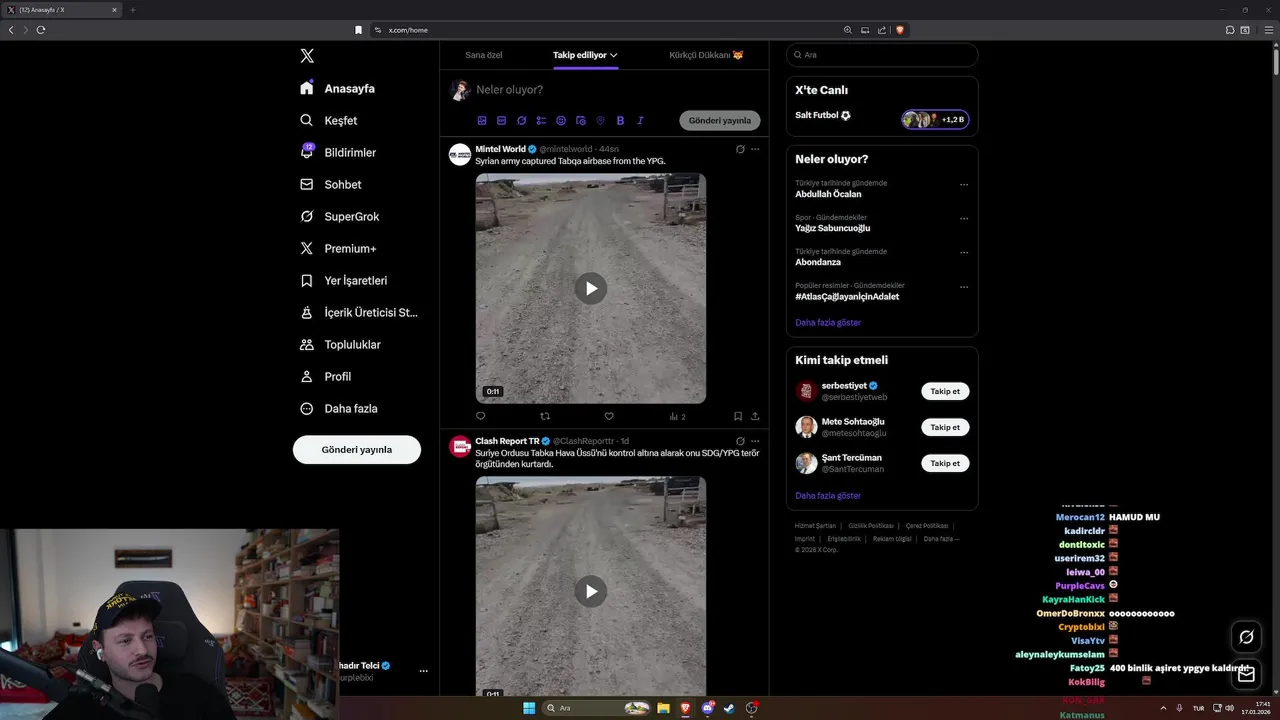Screen dimensions: 1280x720
Task: Click Brave Shields icon in address bar
Action: click(x=900, y=30)
